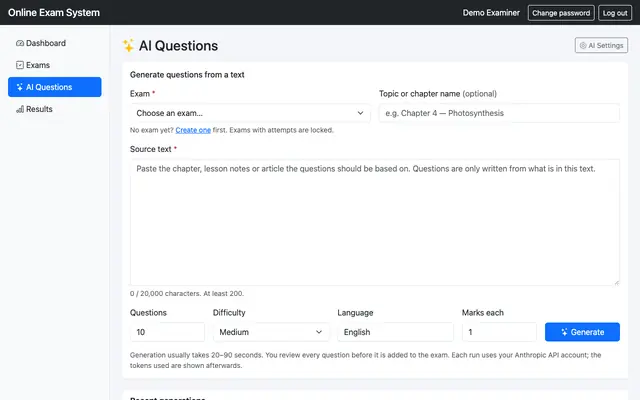Click the sparkle icon beside AI Questions heading
640x400 pixels.
[x=128, y=45]
